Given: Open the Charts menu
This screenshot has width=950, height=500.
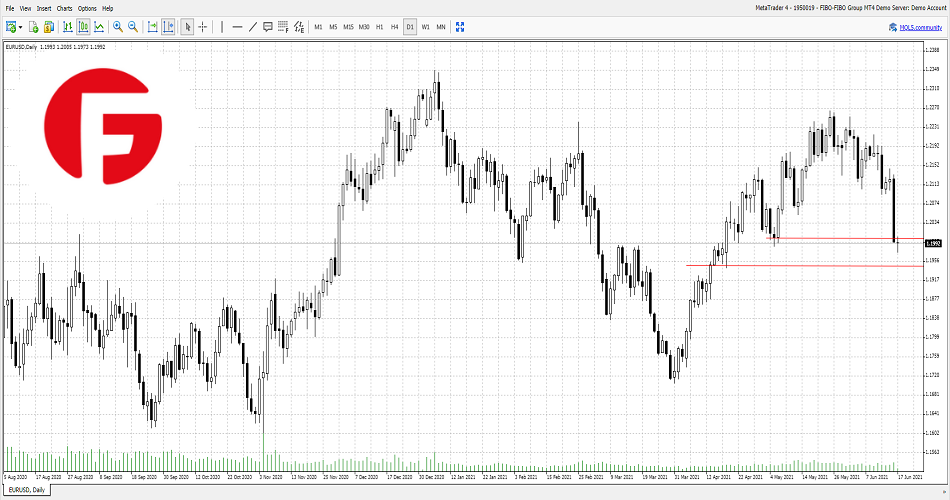Looking at the screenshot, I should tap(64, 8).
